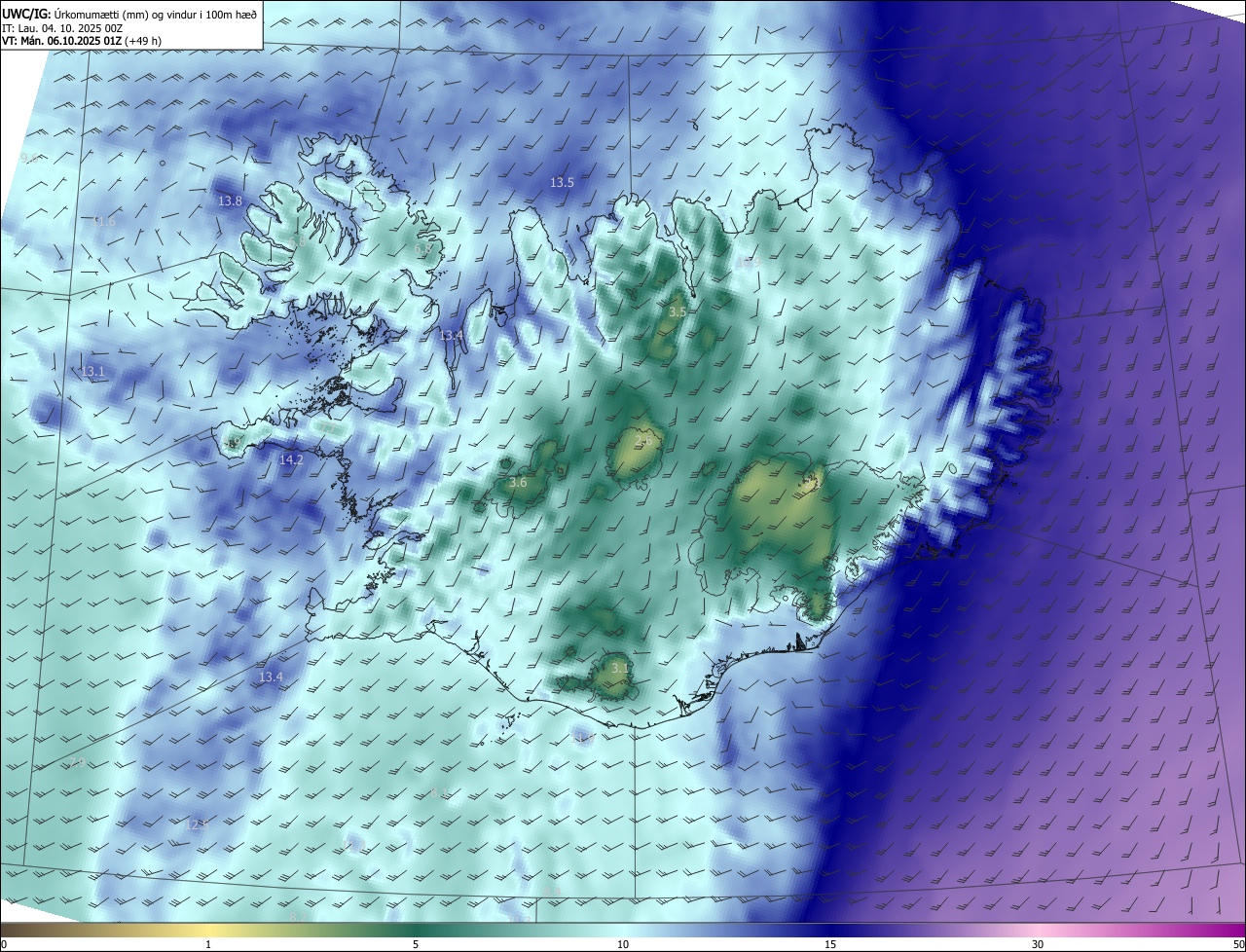Screen dimensions: 1246x952
Task: Pick the 15 tick on the color scale
Action: (x=830, y=944)
